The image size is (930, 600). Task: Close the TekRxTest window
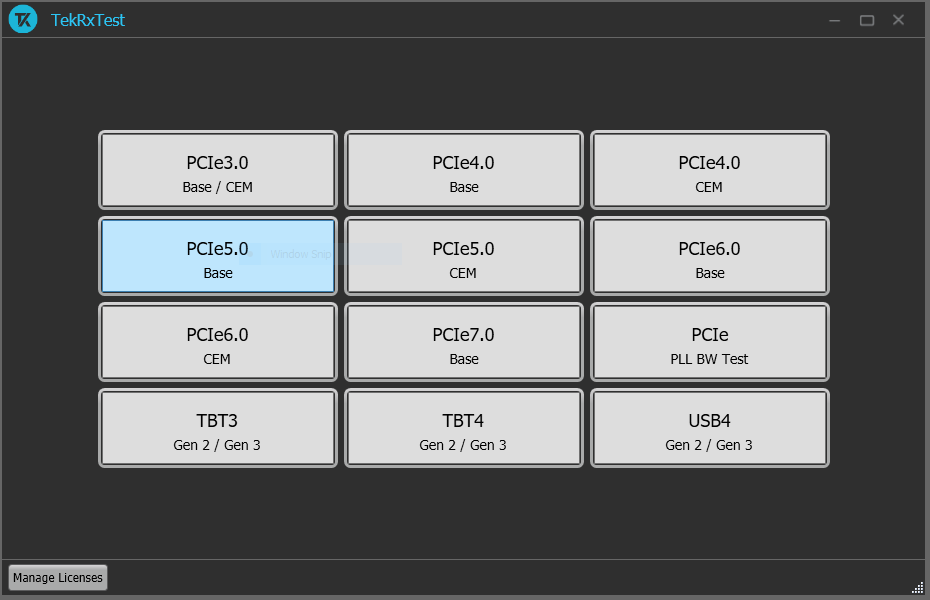[899, 21]
